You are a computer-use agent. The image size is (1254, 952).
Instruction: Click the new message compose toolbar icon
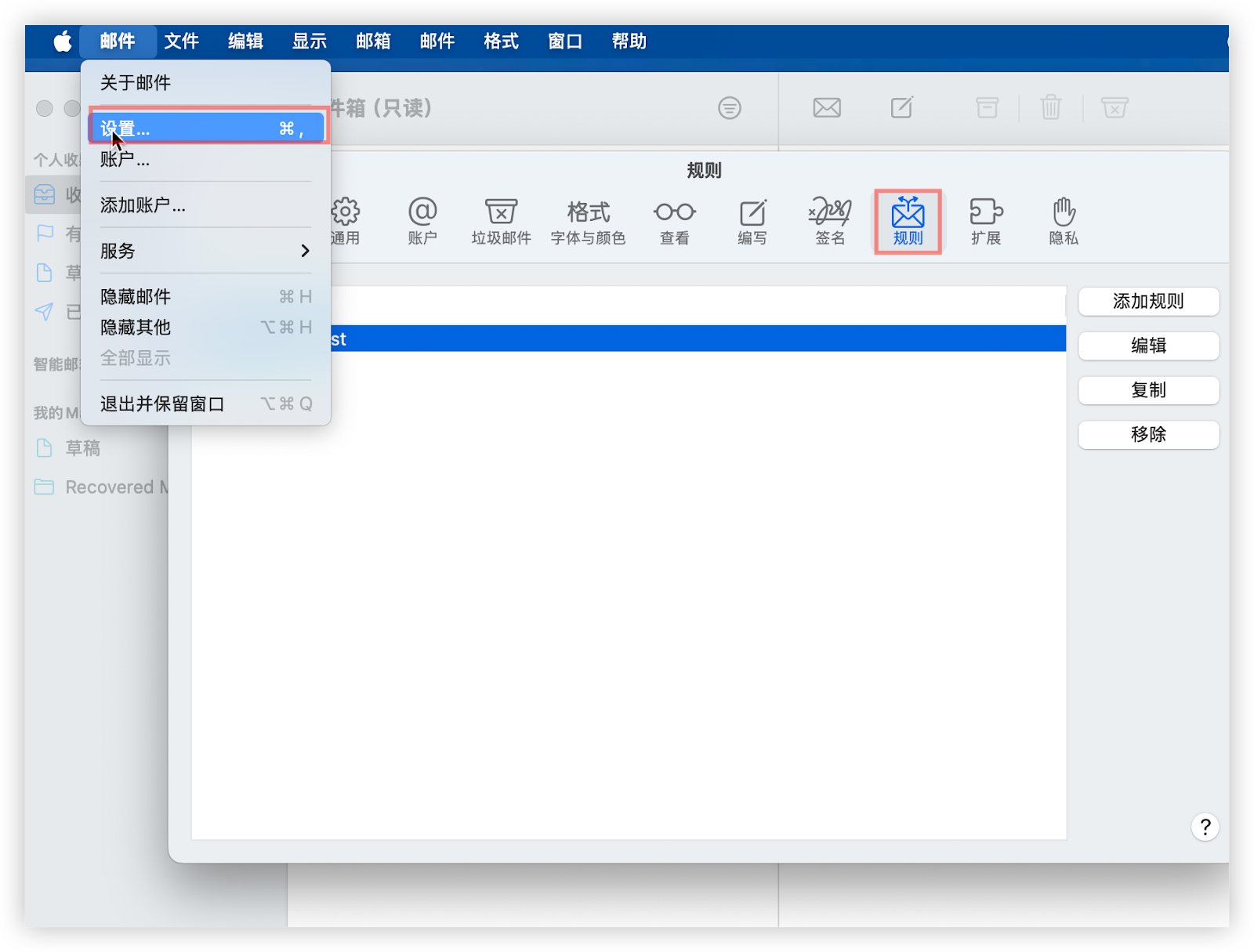point(902,107)
